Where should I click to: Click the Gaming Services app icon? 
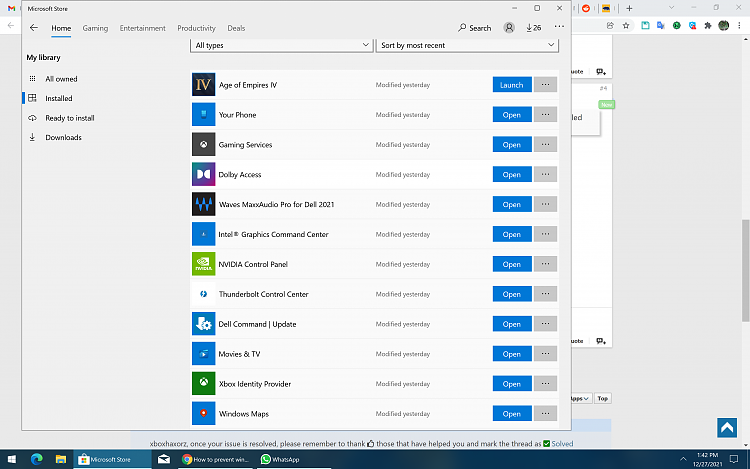203,144
